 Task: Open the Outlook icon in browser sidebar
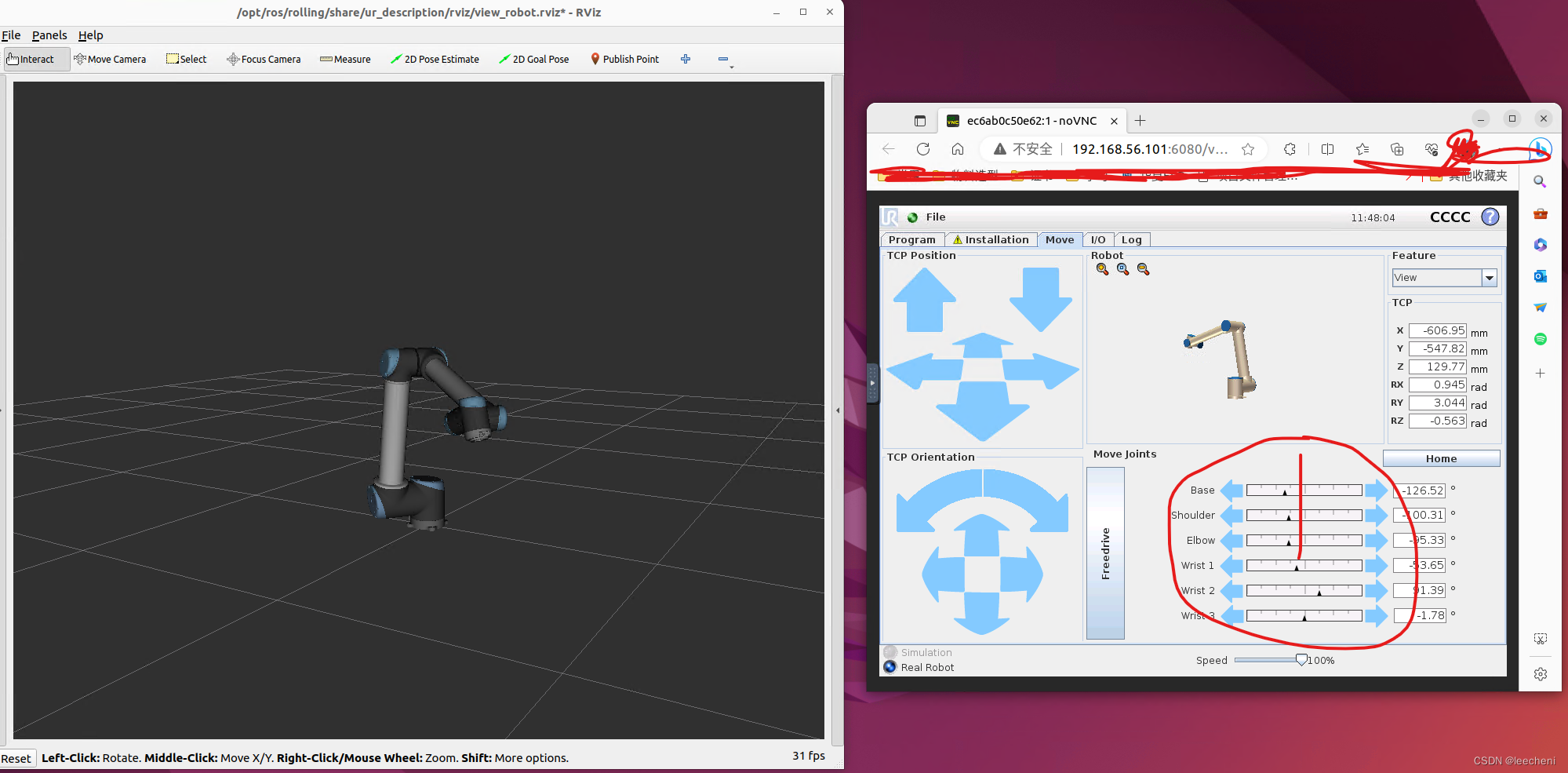(1540, 276)
